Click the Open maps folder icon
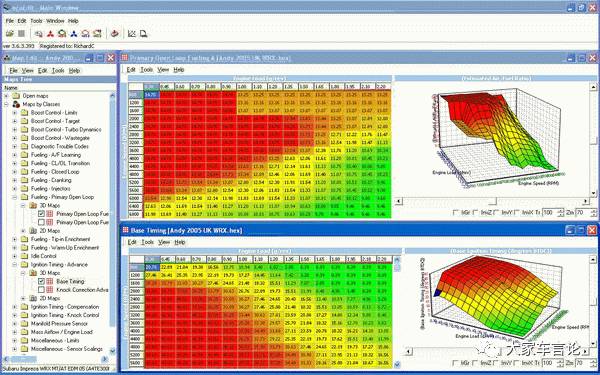The width and height of the screenshot is (600, 375). click(x=16, y=96)
